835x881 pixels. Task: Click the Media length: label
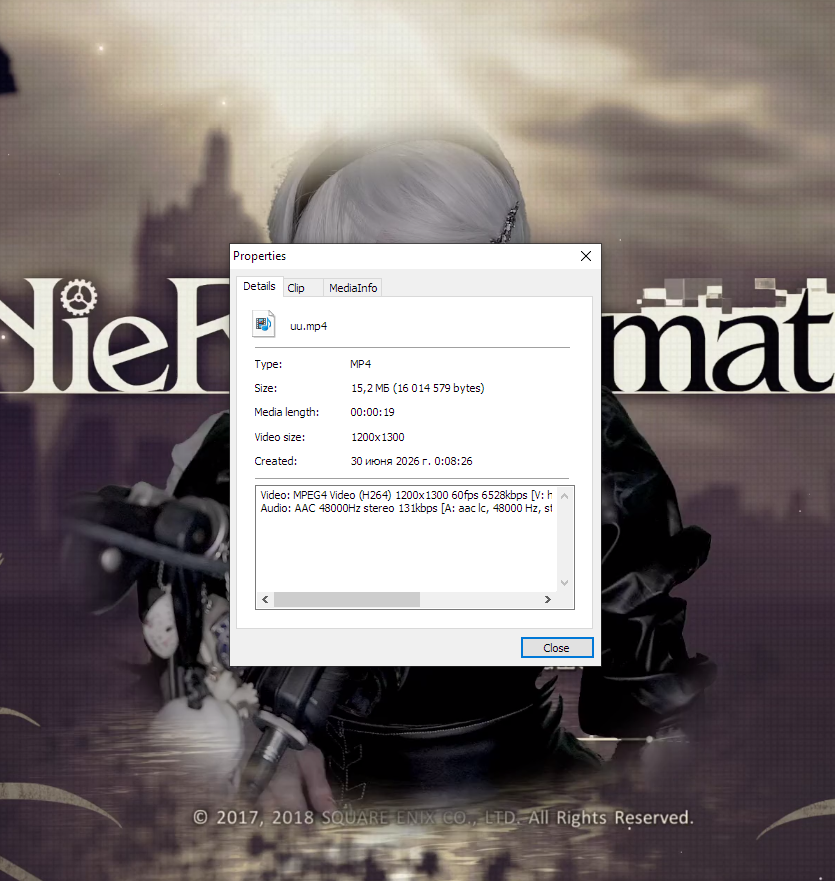[287, 412]
